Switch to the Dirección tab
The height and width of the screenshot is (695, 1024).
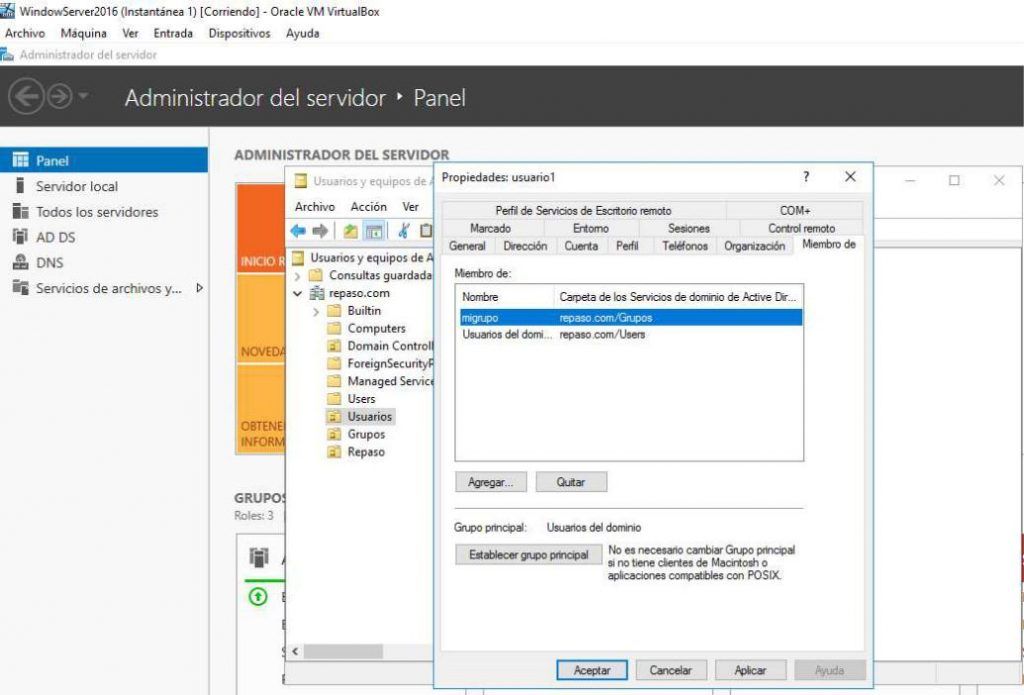525,246
